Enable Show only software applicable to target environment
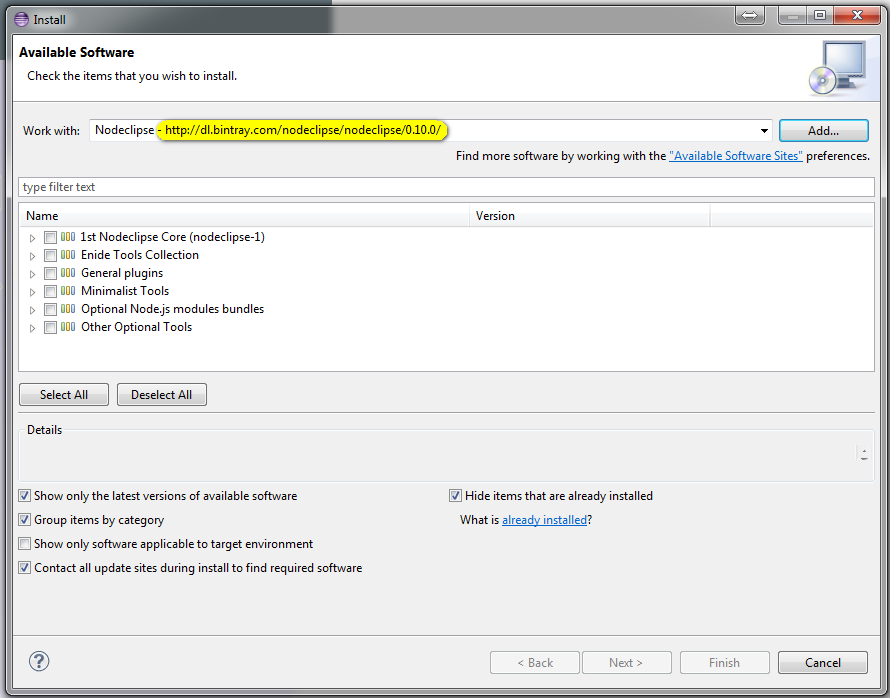 coord(25,544)
